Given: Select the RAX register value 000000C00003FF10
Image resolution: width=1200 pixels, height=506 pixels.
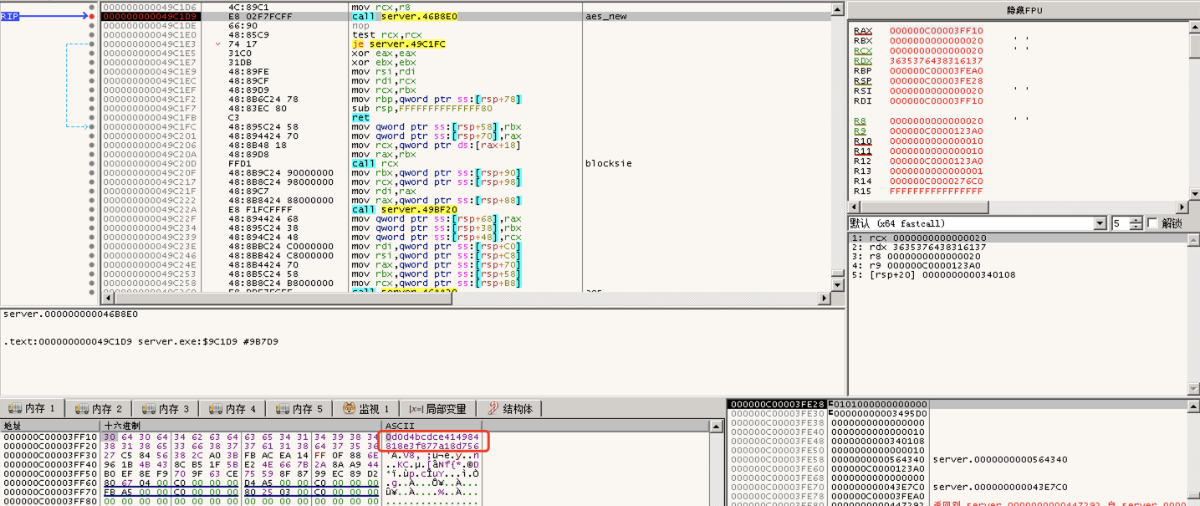Looking at the screenshot, I should [x=936, y=31].
